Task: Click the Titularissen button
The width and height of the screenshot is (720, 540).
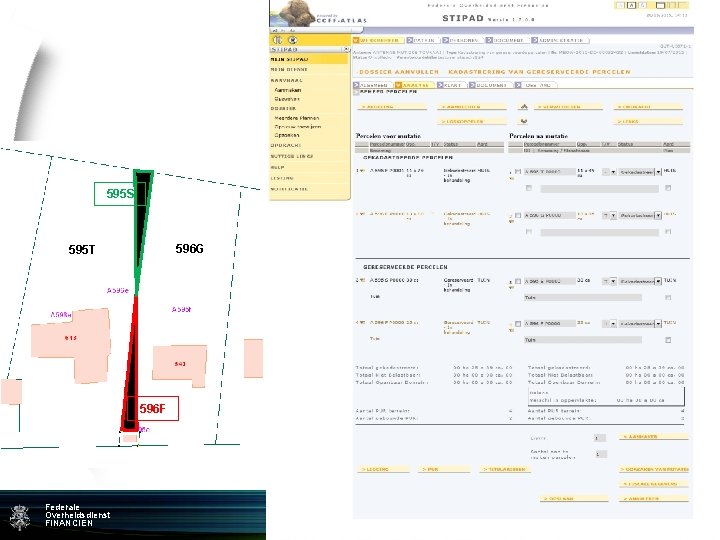Action: coord(505,469)
